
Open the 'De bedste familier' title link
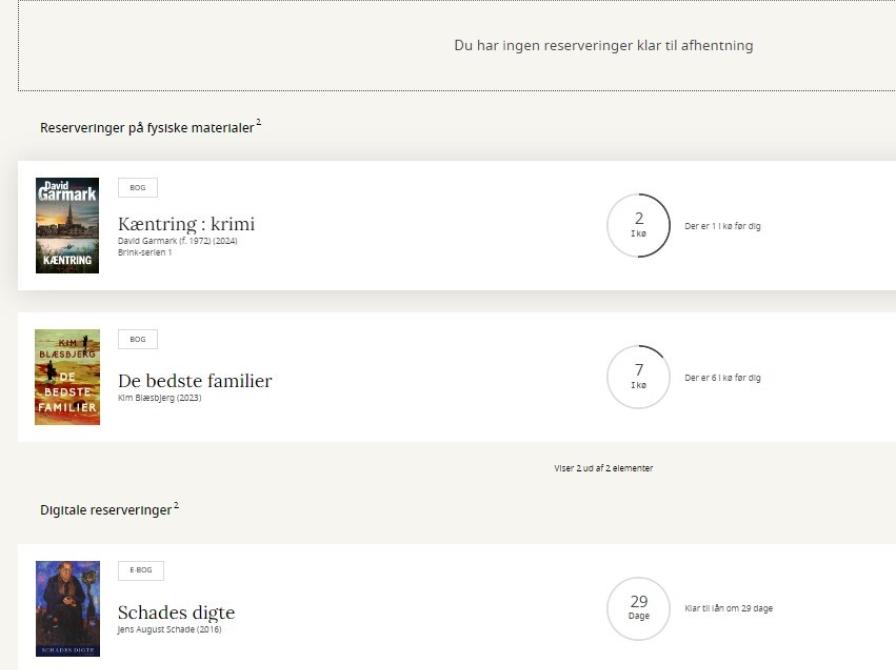(195, 381)
